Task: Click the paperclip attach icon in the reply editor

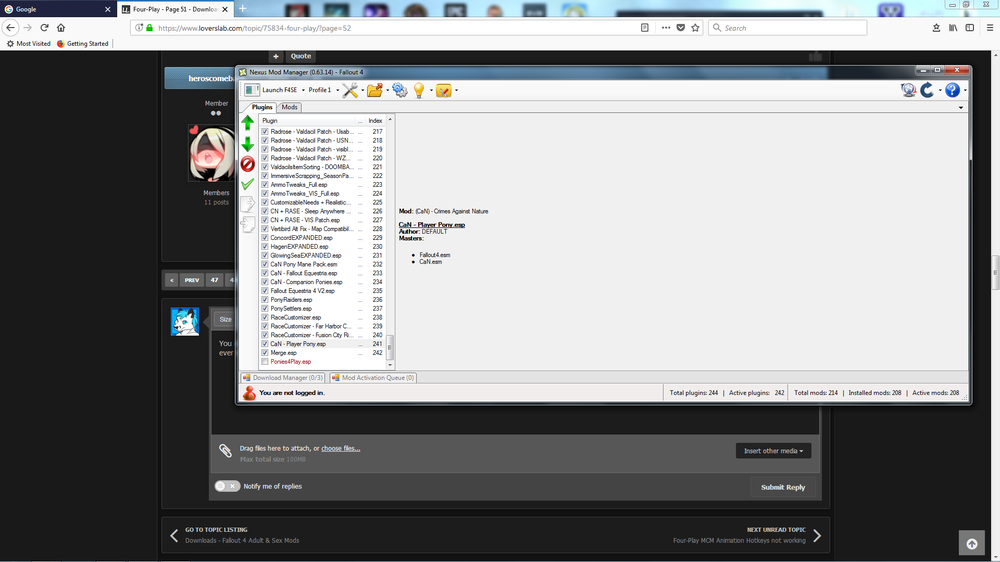Action: (x=225, y=451)
